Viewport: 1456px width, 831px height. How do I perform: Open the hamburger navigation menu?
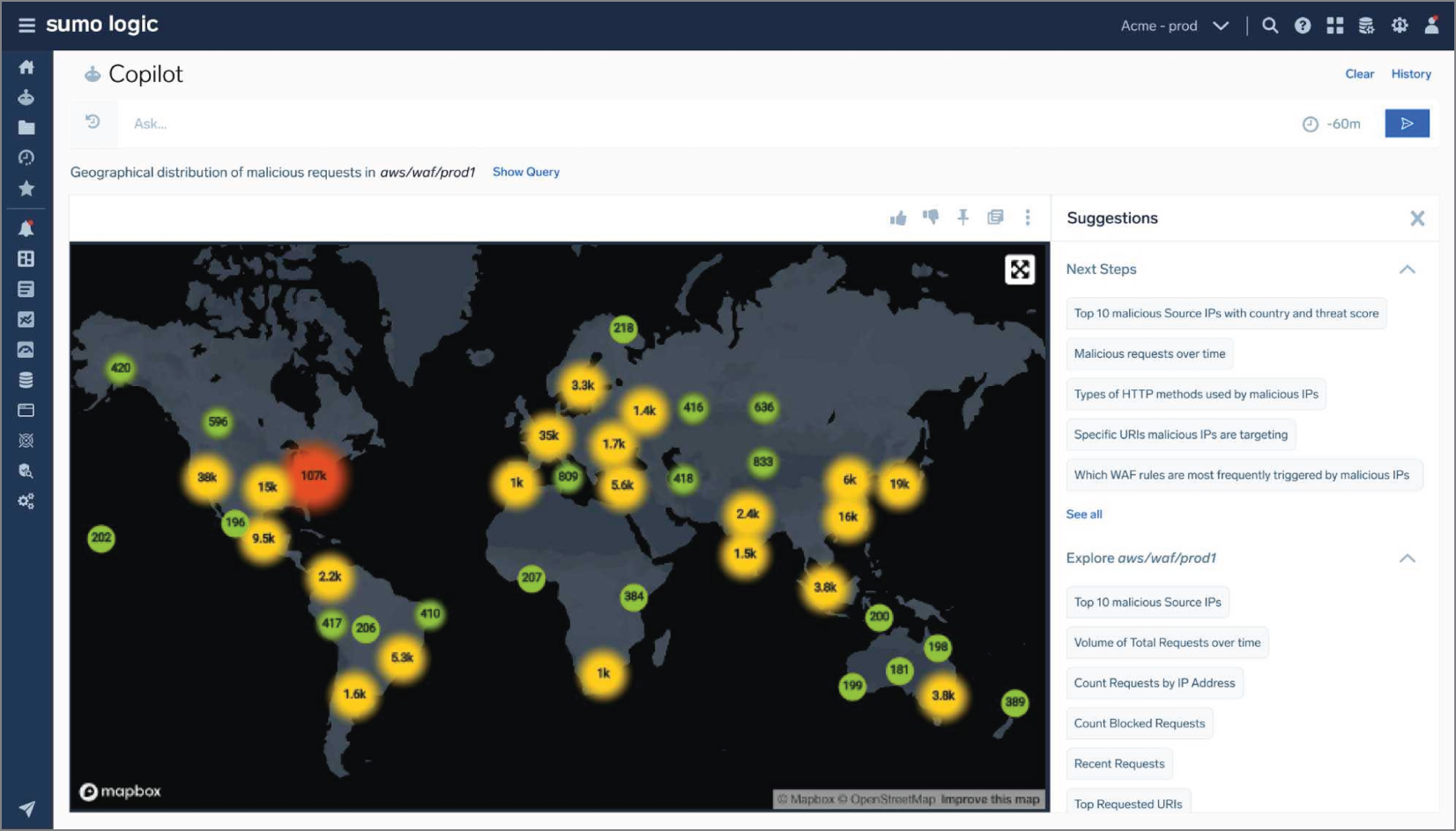coord(26,25)
